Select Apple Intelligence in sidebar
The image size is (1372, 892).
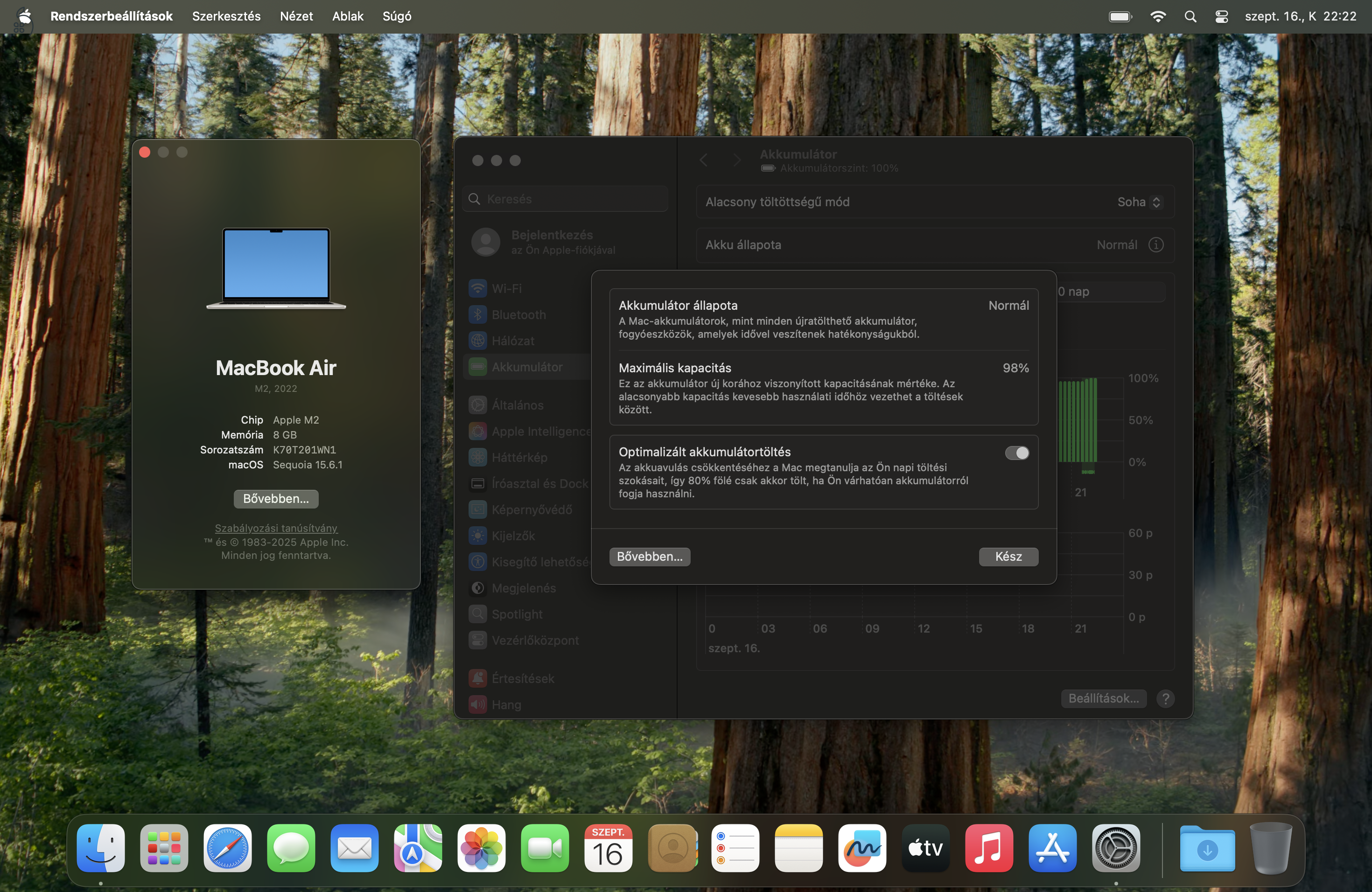(527, 432)
